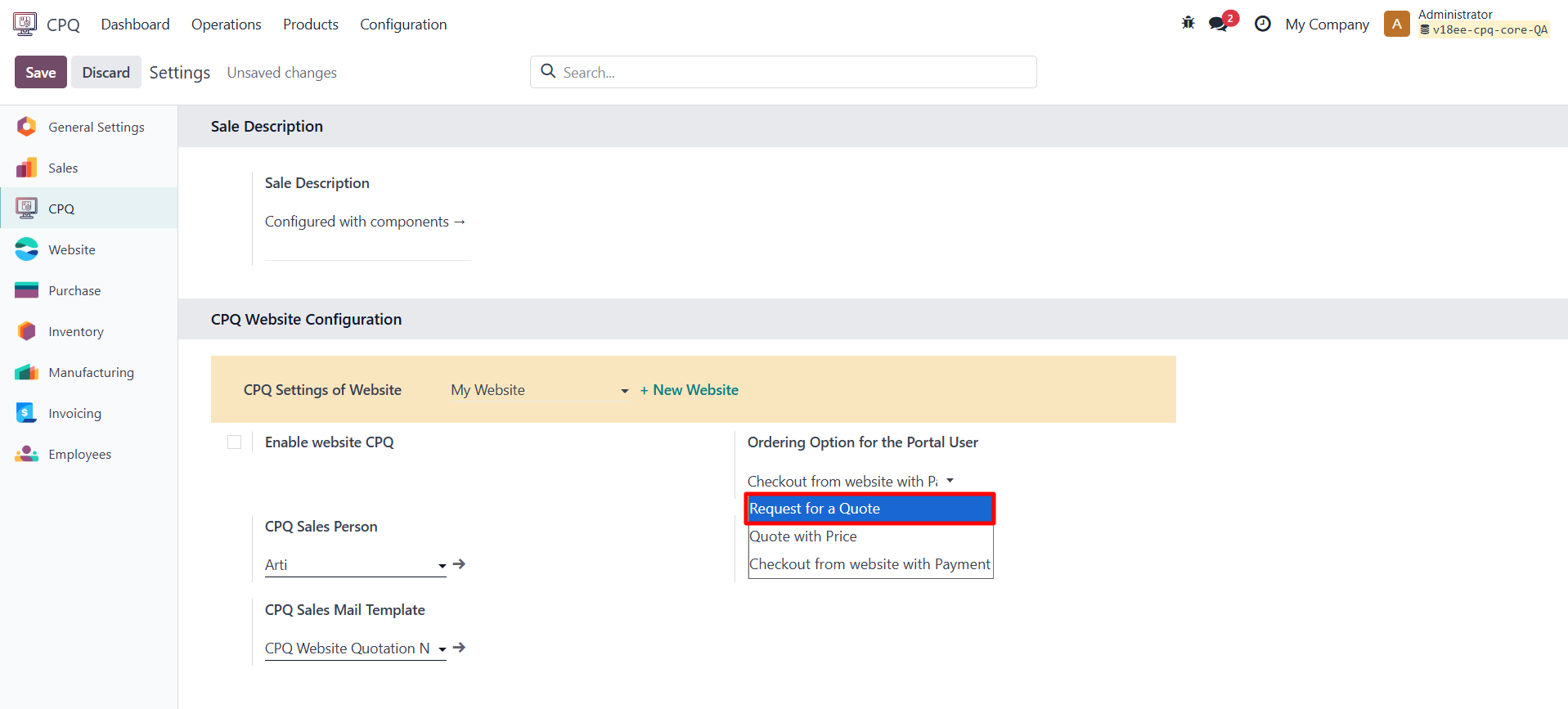Image resolution: width=1568 pixels, height=709 pixels.
Task: Click the CPQ app logo icon
Action: click(x=25, y=24)
